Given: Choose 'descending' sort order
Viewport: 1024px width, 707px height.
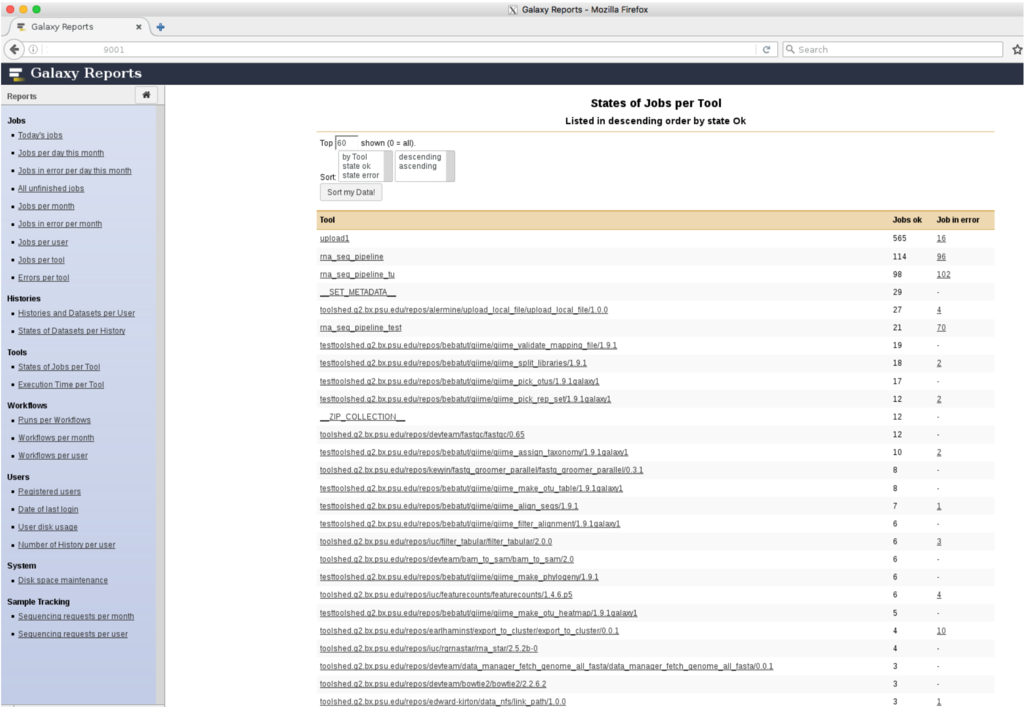Looking at the screenshot, I should [x=420, y=157].
